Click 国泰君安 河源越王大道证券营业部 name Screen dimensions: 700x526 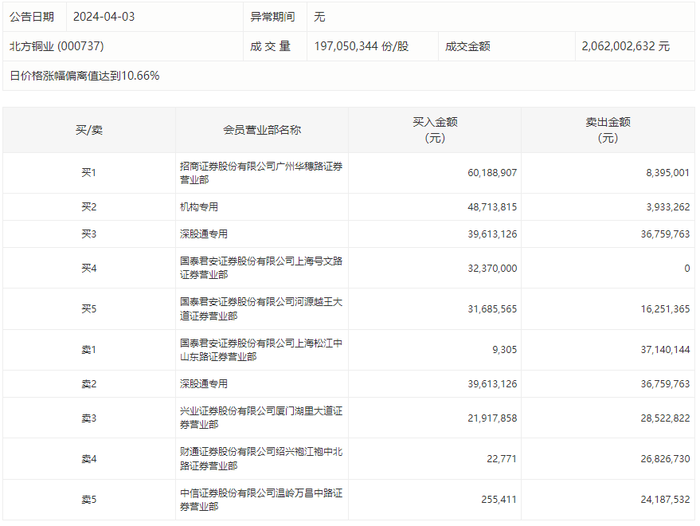261,309
